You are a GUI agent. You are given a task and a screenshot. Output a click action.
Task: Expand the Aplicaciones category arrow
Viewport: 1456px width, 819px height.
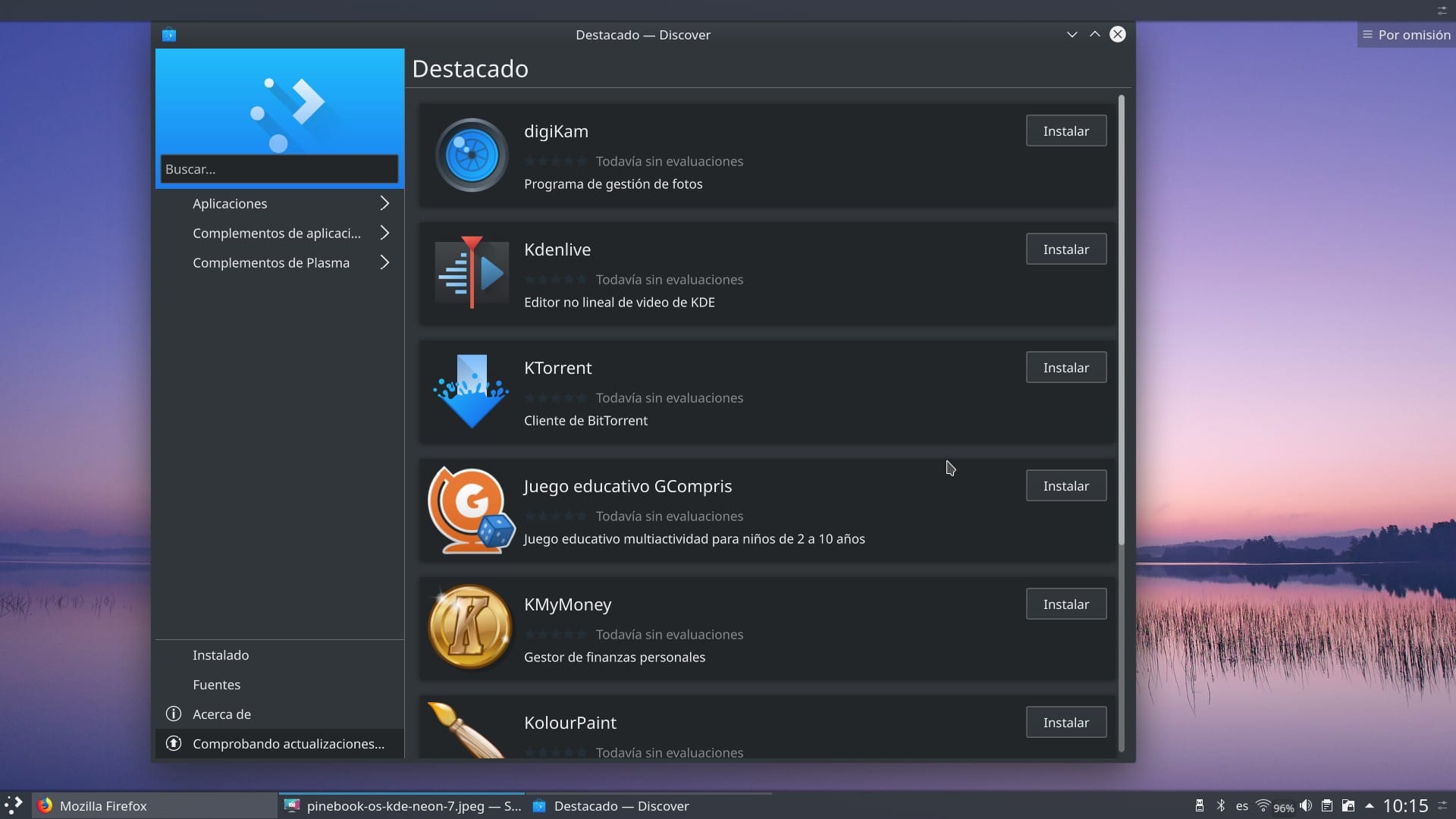[x=384, y=203]
